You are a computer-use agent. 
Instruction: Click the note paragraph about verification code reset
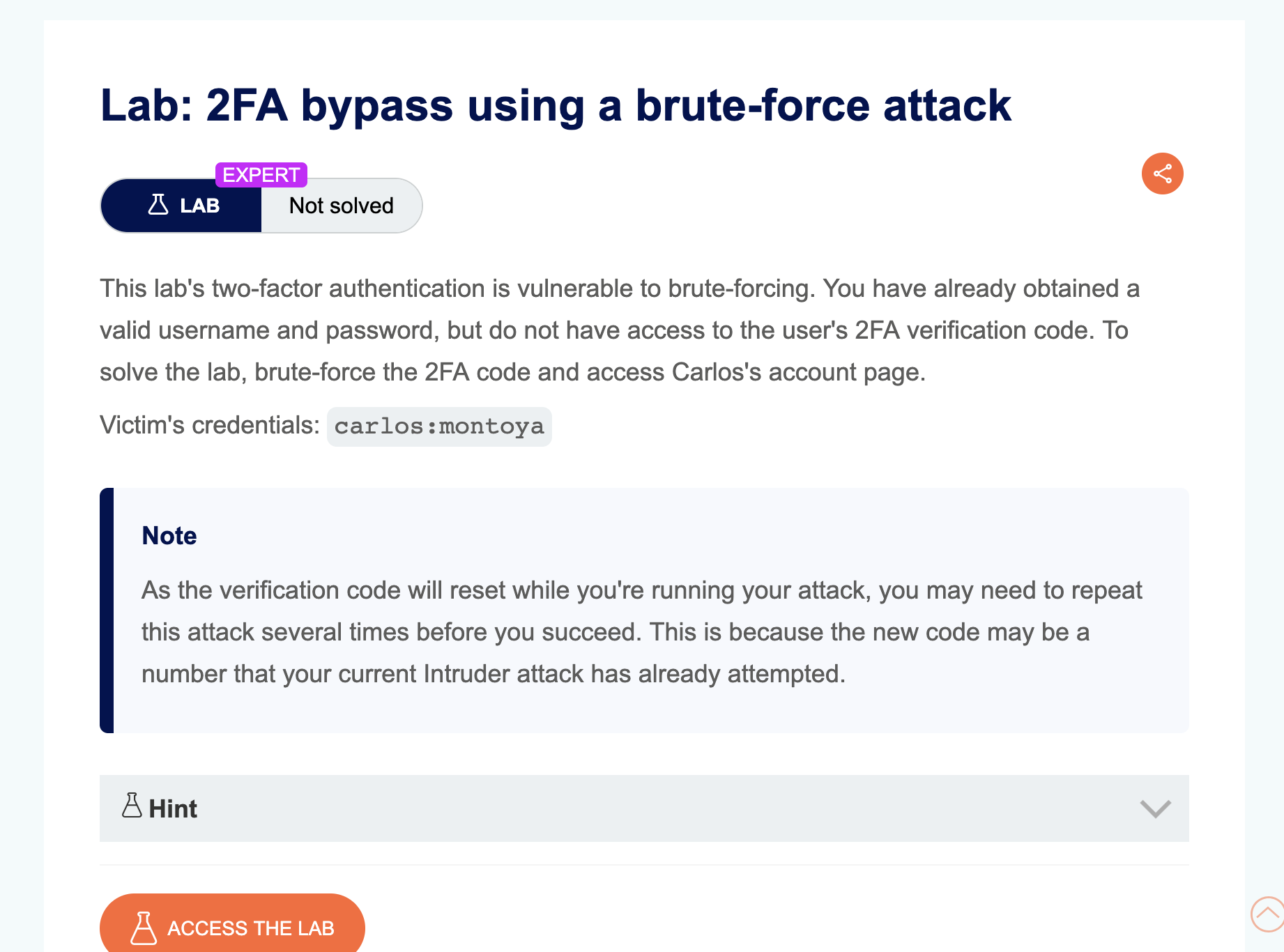coord(641,632)
